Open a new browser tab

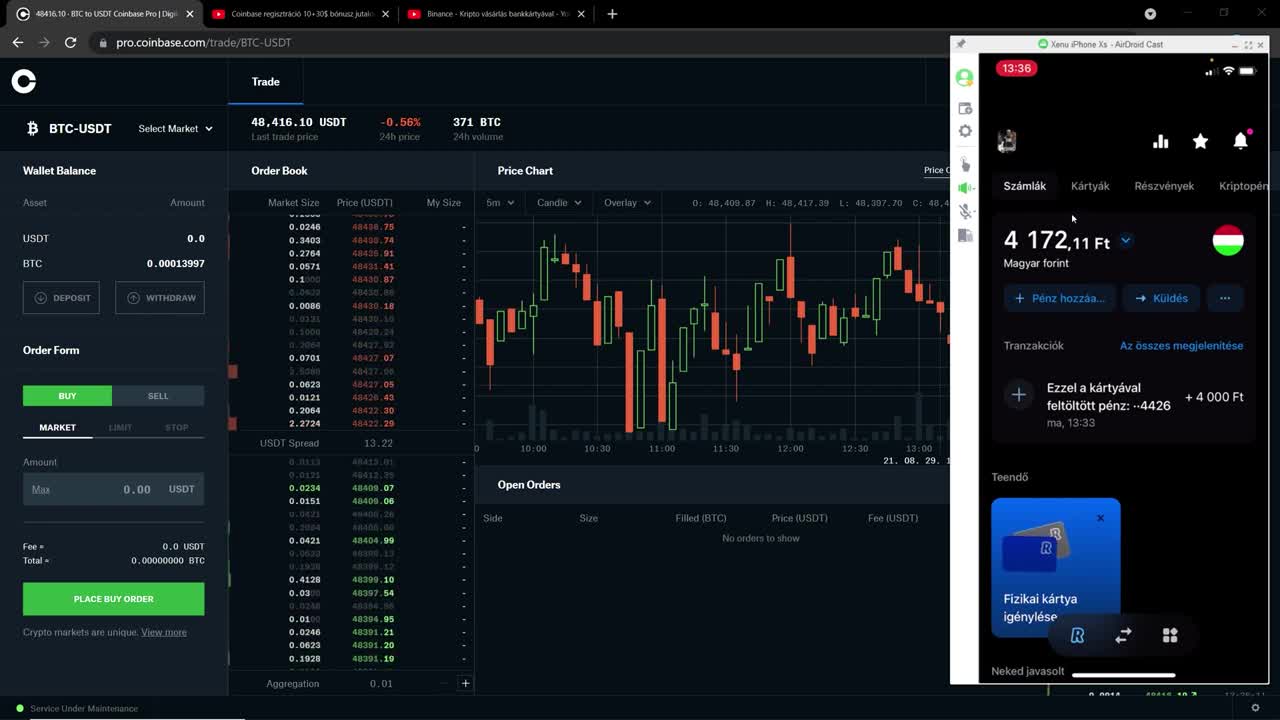click(x=612, y=14)
